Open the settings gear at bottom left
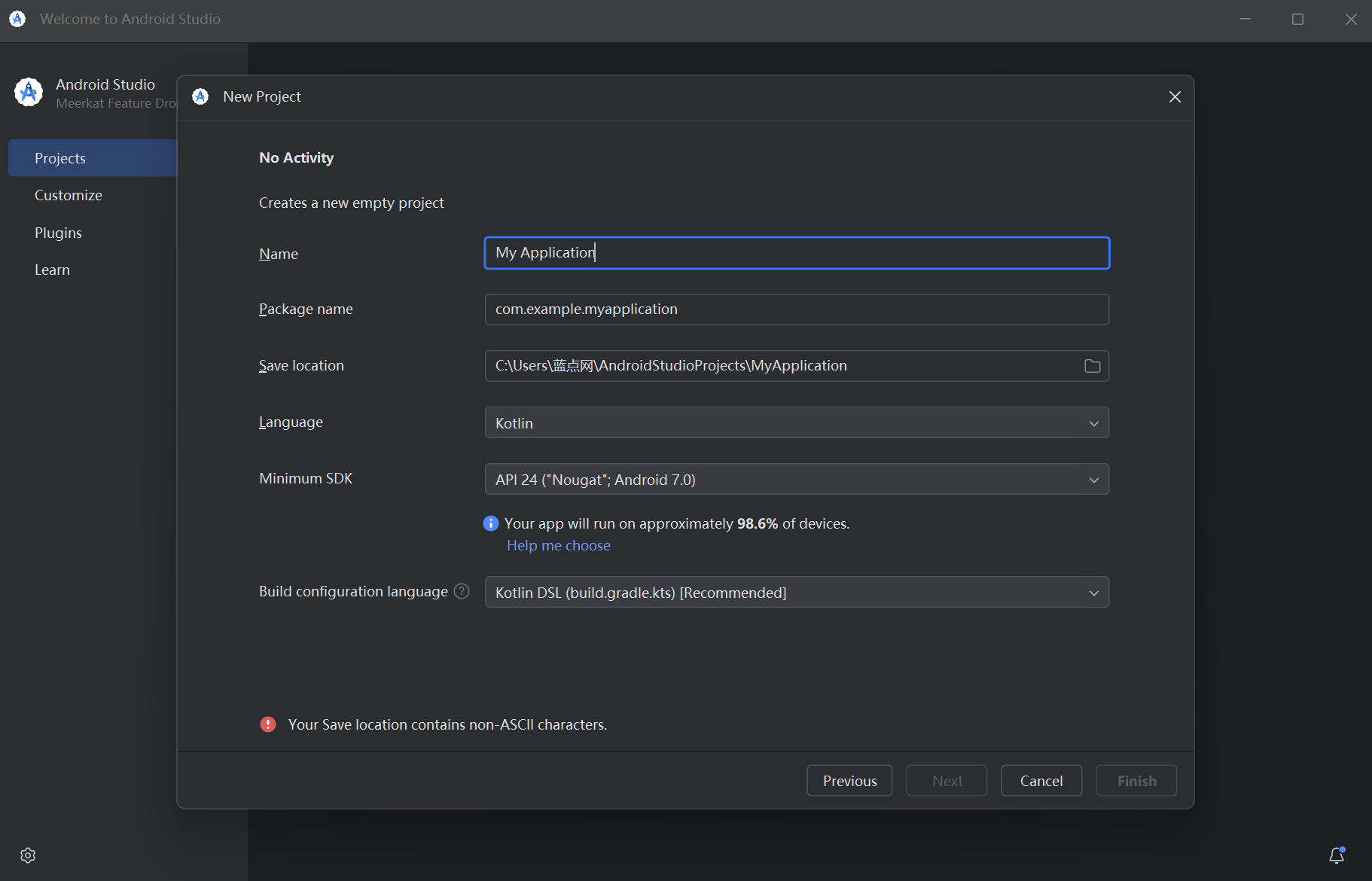1372x881 pixels. pyautogui.click(x=28, y=855)
